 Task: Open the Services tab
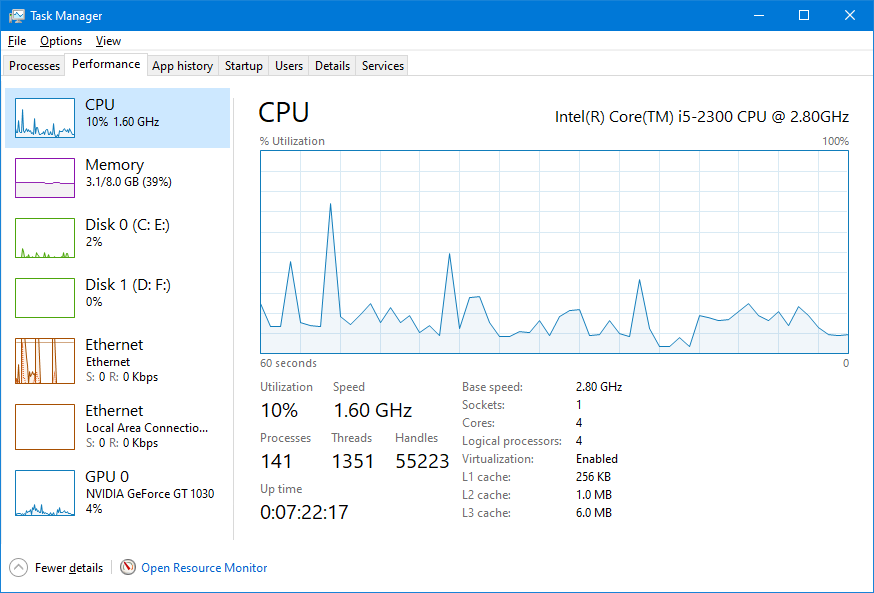[383, 66]
